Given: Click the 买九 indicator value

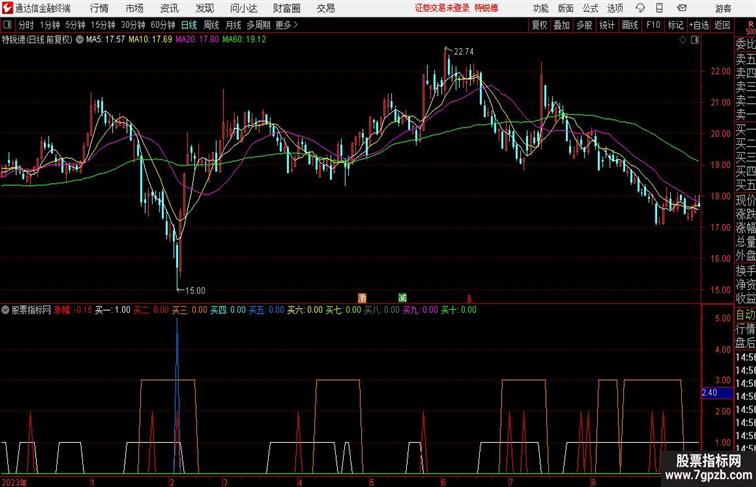Looking at the screenshot, I should 420,310.
